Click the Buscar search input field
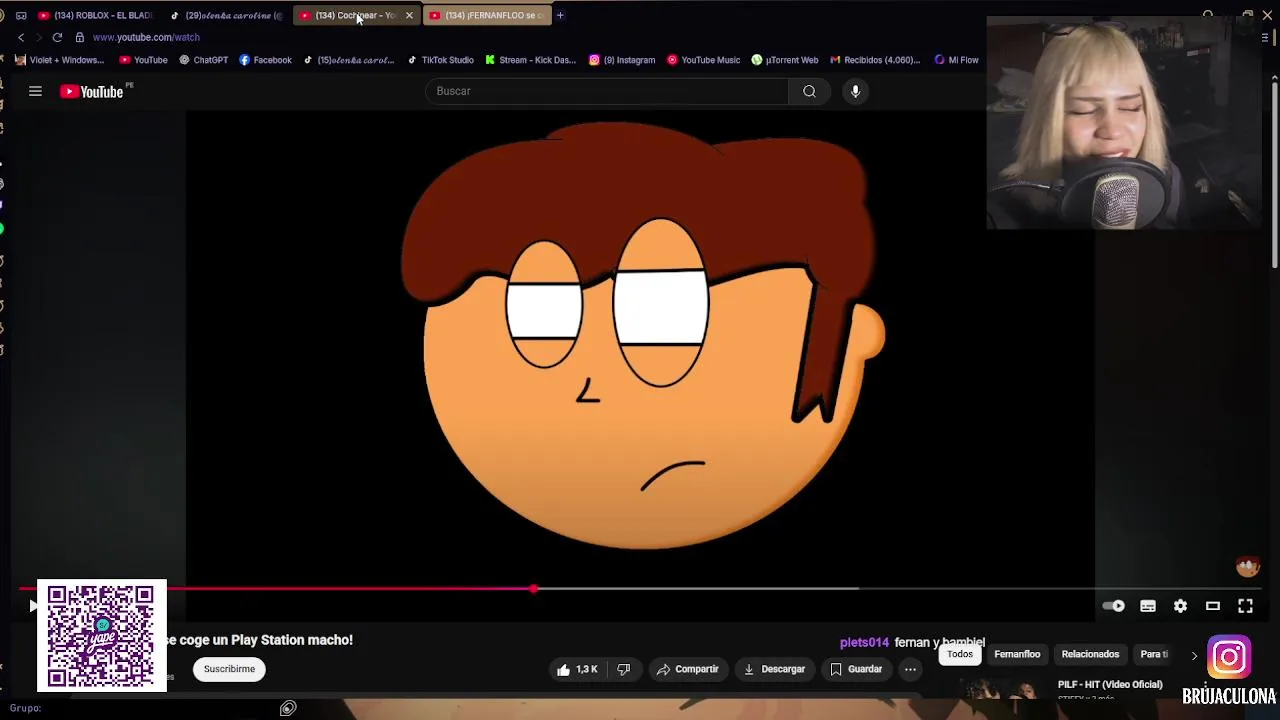Viewport: 1280px width, 720px height. (607, 91)
